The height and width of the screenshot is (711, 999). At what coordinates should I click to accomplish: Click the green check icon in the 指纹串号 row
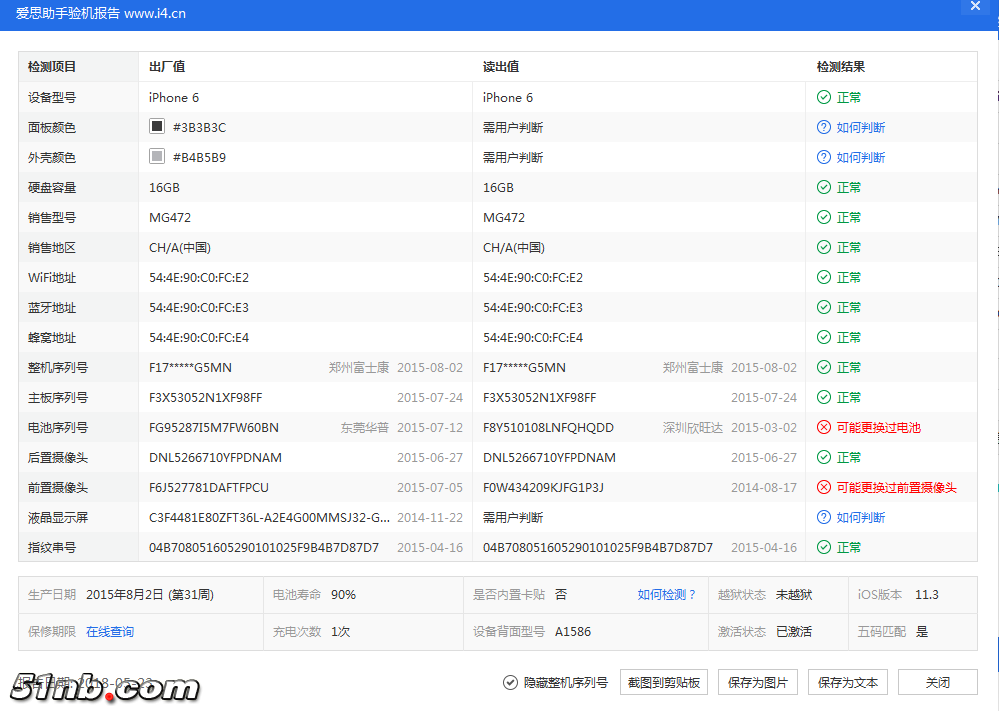pyautogui.click(x=824, y=548)
